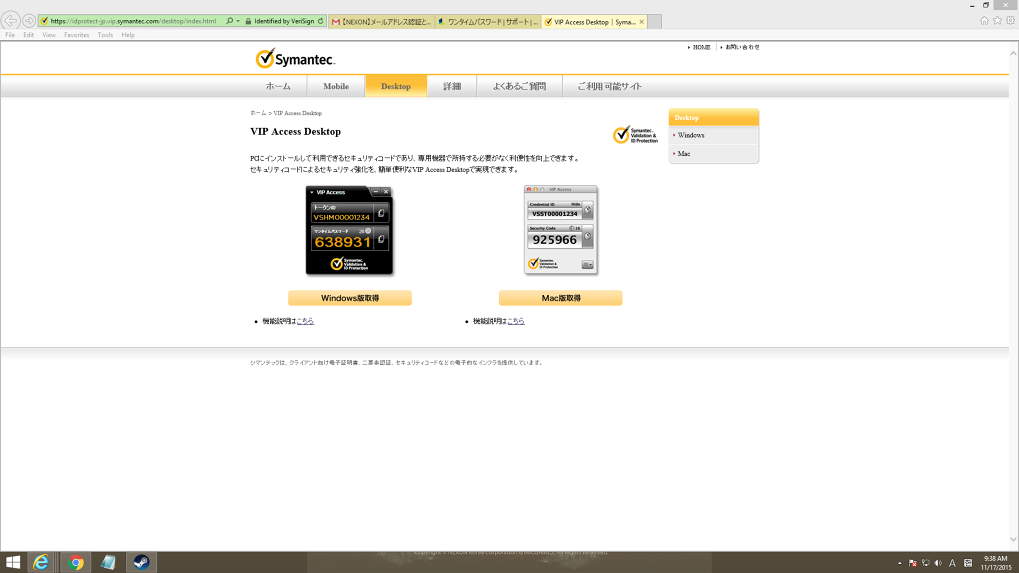1019x573 pixels.
Task: Show hidden system tray icons
Action: click(900, 562)
